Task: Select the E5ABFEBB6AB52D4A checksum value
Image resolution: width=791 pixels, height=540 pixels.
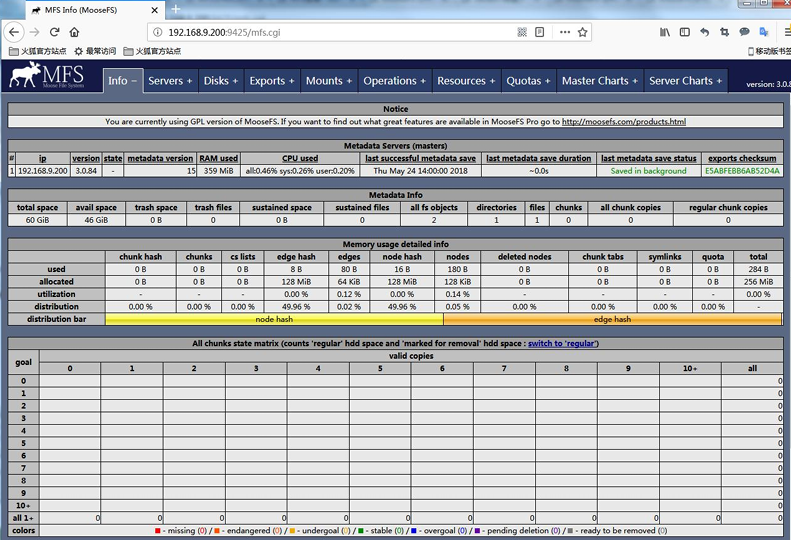Action: coord(742,171)
